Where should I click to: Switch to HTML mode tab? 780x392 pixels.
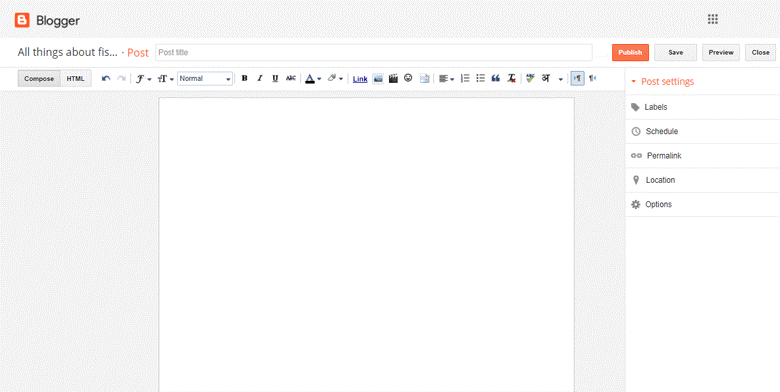(x=76, y=79)
